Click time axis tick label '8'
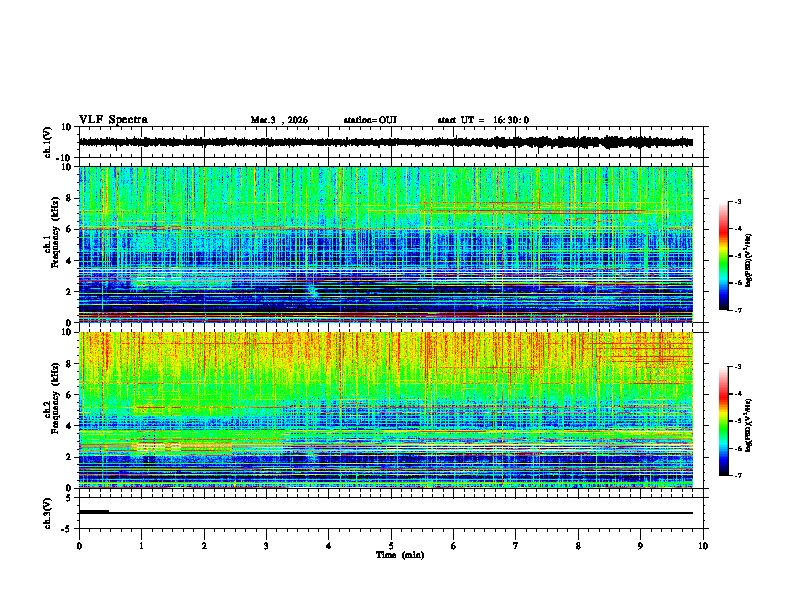Screen dimensions: 792x612 coord(578,546)
